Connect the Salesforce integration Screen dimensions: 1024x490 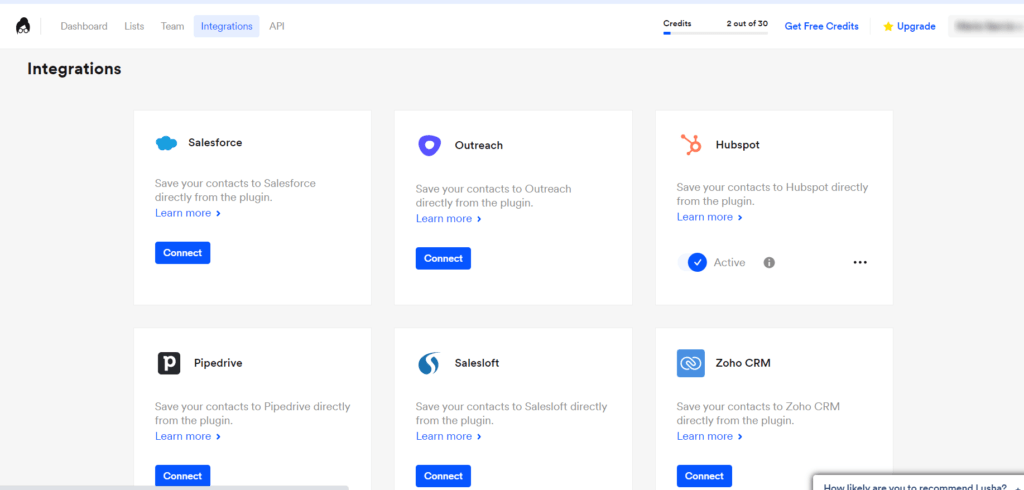182,253
